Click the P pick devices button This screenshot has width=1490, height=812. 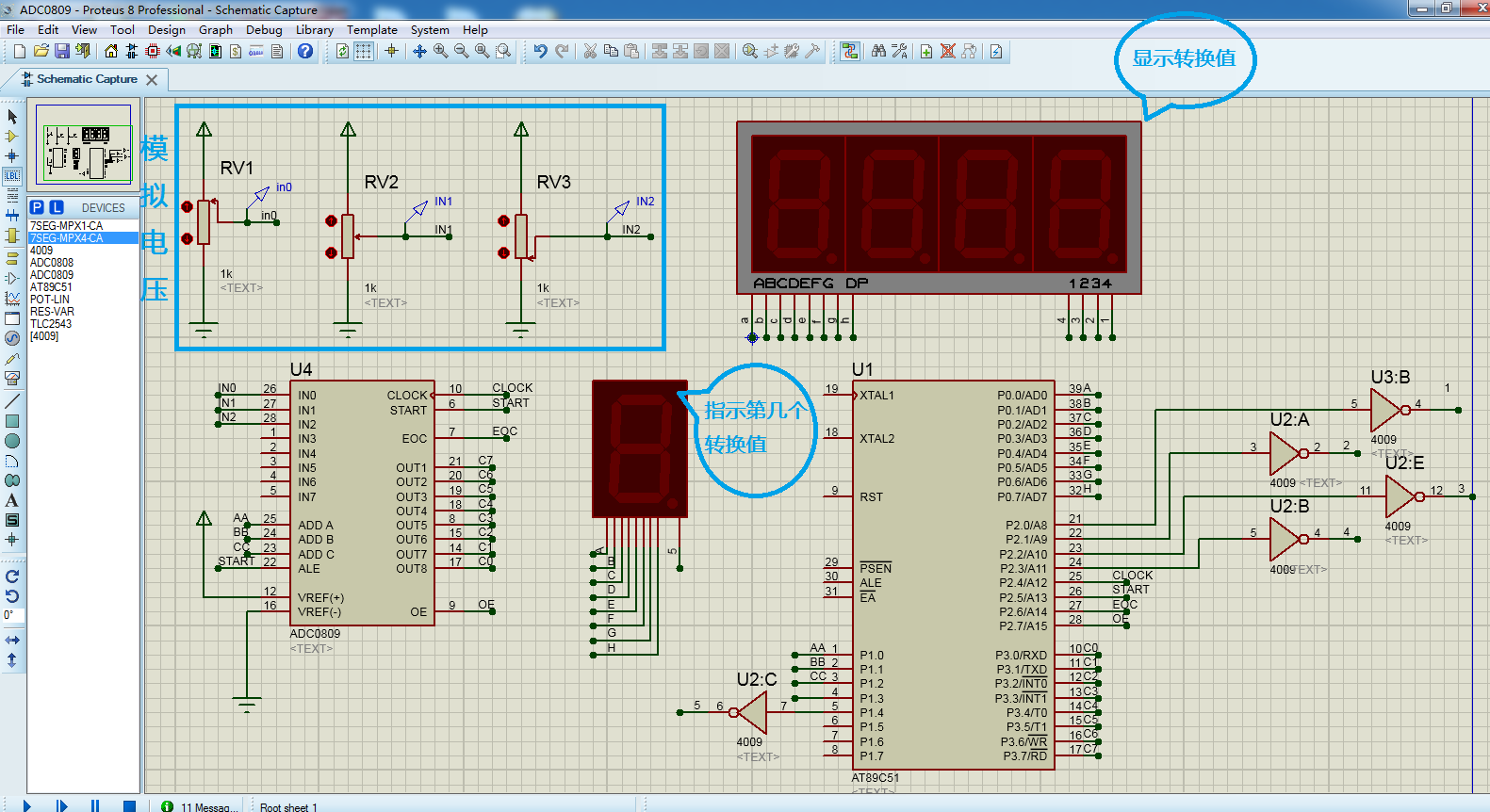[x=37, y=207]
